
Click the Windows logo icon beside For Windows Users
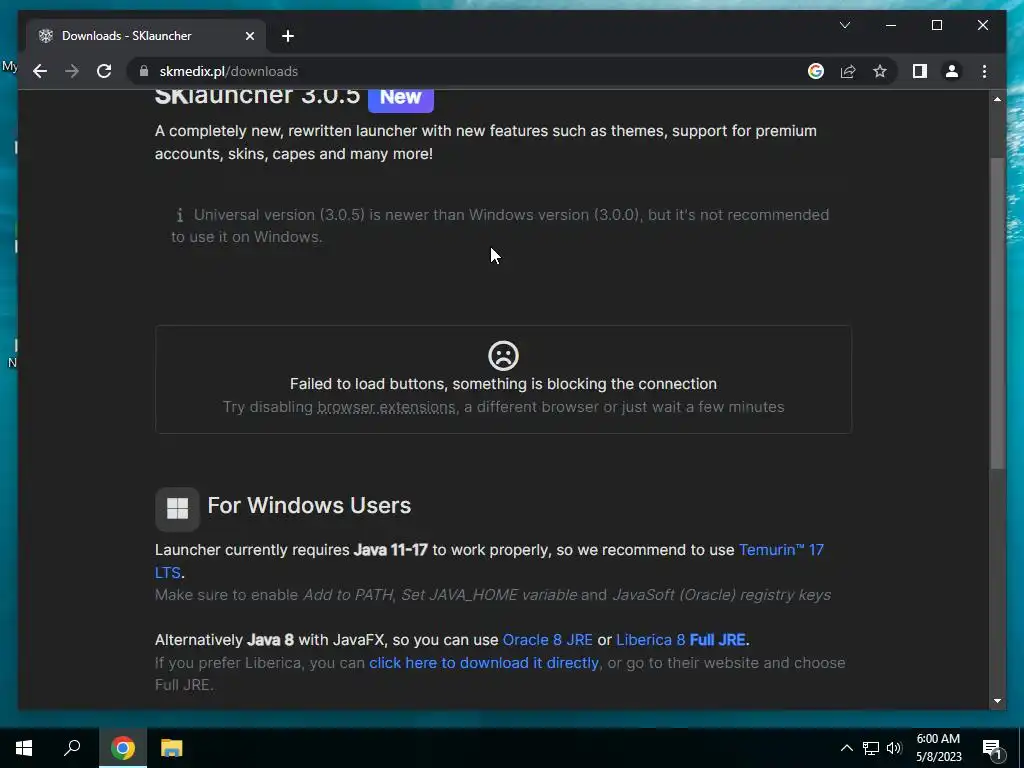point(177,509)
